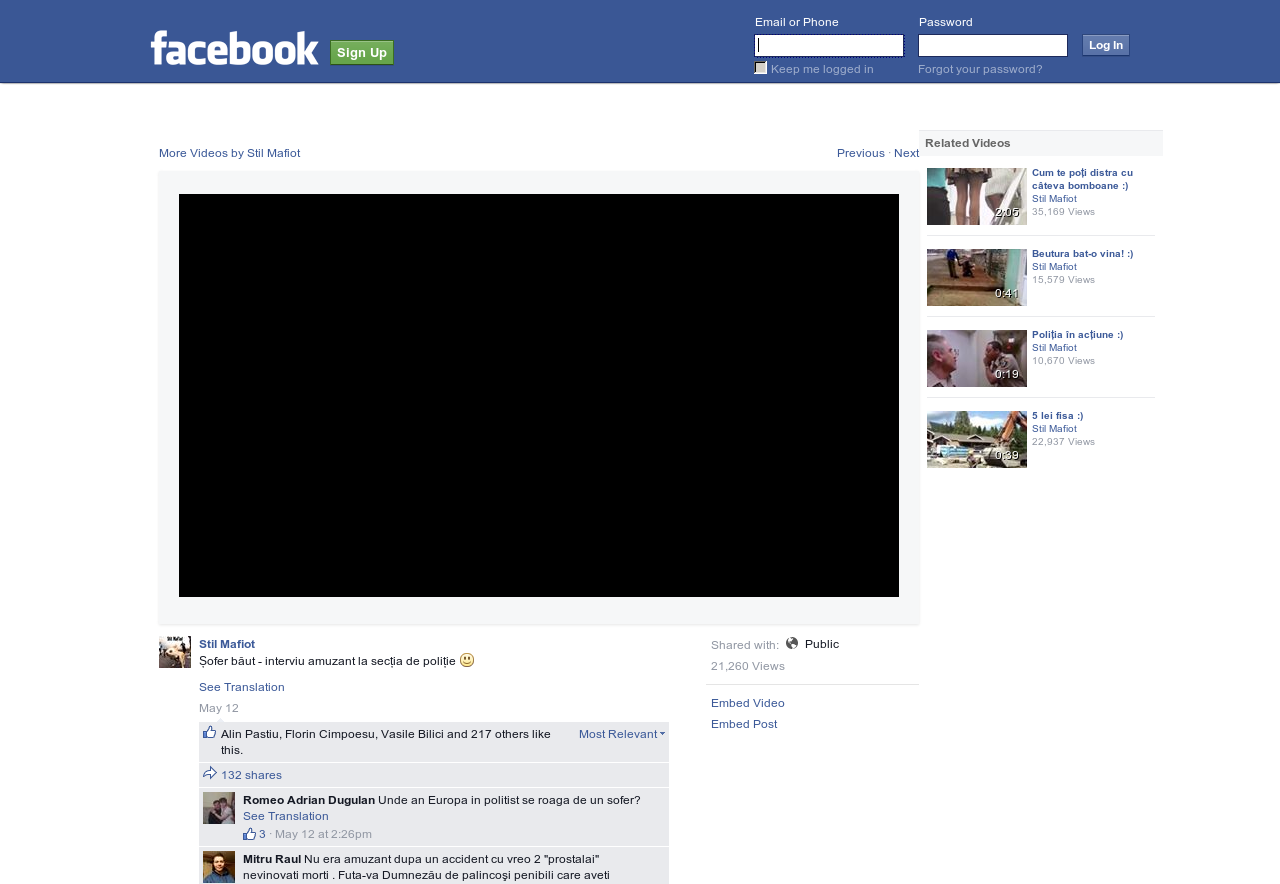Image resolution: width=1280 pixels, height=884 pixels.
Task: Go to Next video
Action: (906, 153)
